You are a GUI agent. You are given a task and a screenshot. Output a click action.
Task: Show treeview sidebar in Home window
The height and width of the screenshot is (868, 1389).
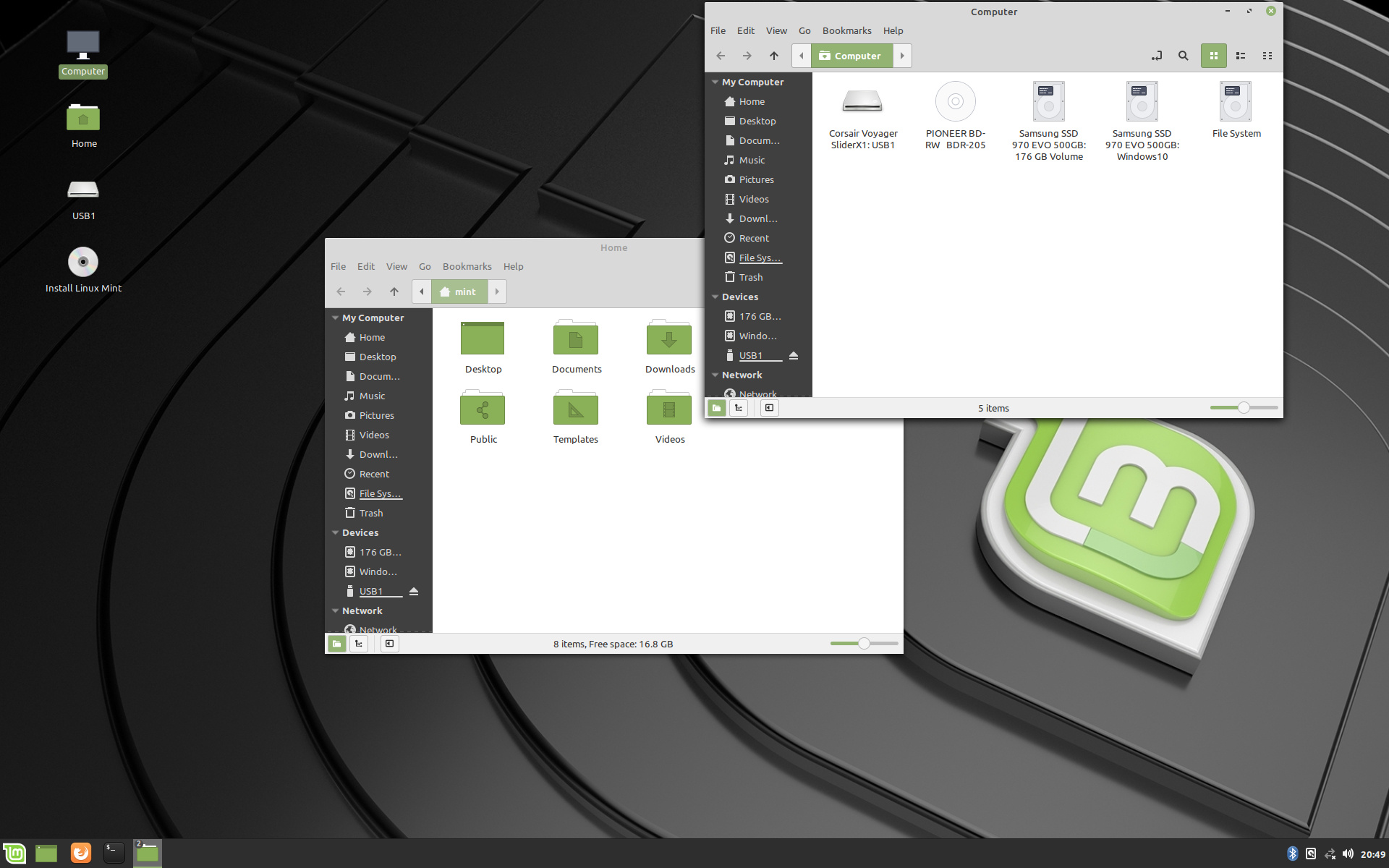coord(359,644)
